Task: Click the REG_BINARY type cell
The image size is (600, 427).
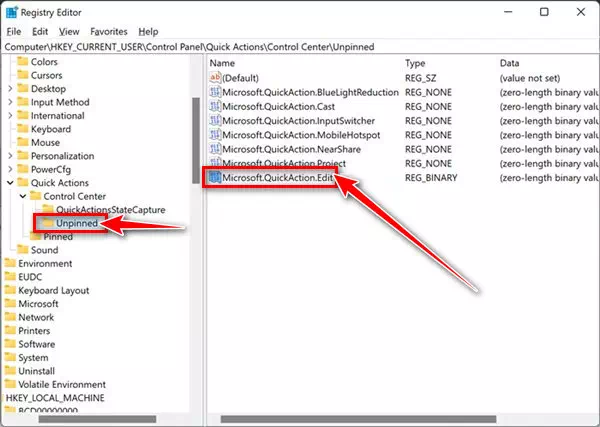Action: coord(431,178)
